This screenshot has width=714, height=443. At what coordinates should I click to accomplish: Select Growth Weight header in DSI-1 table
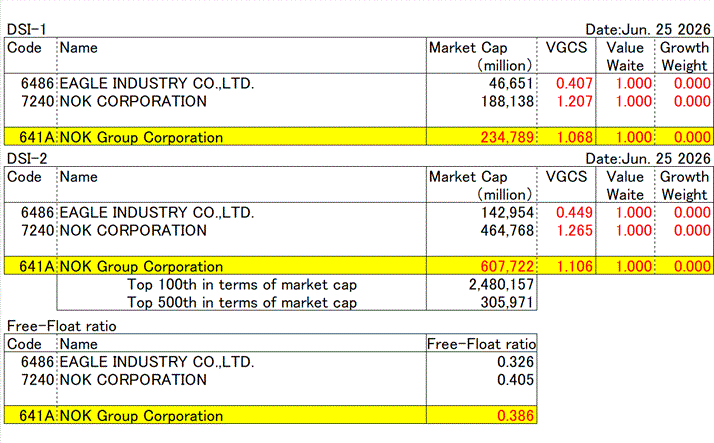point(684,56)
